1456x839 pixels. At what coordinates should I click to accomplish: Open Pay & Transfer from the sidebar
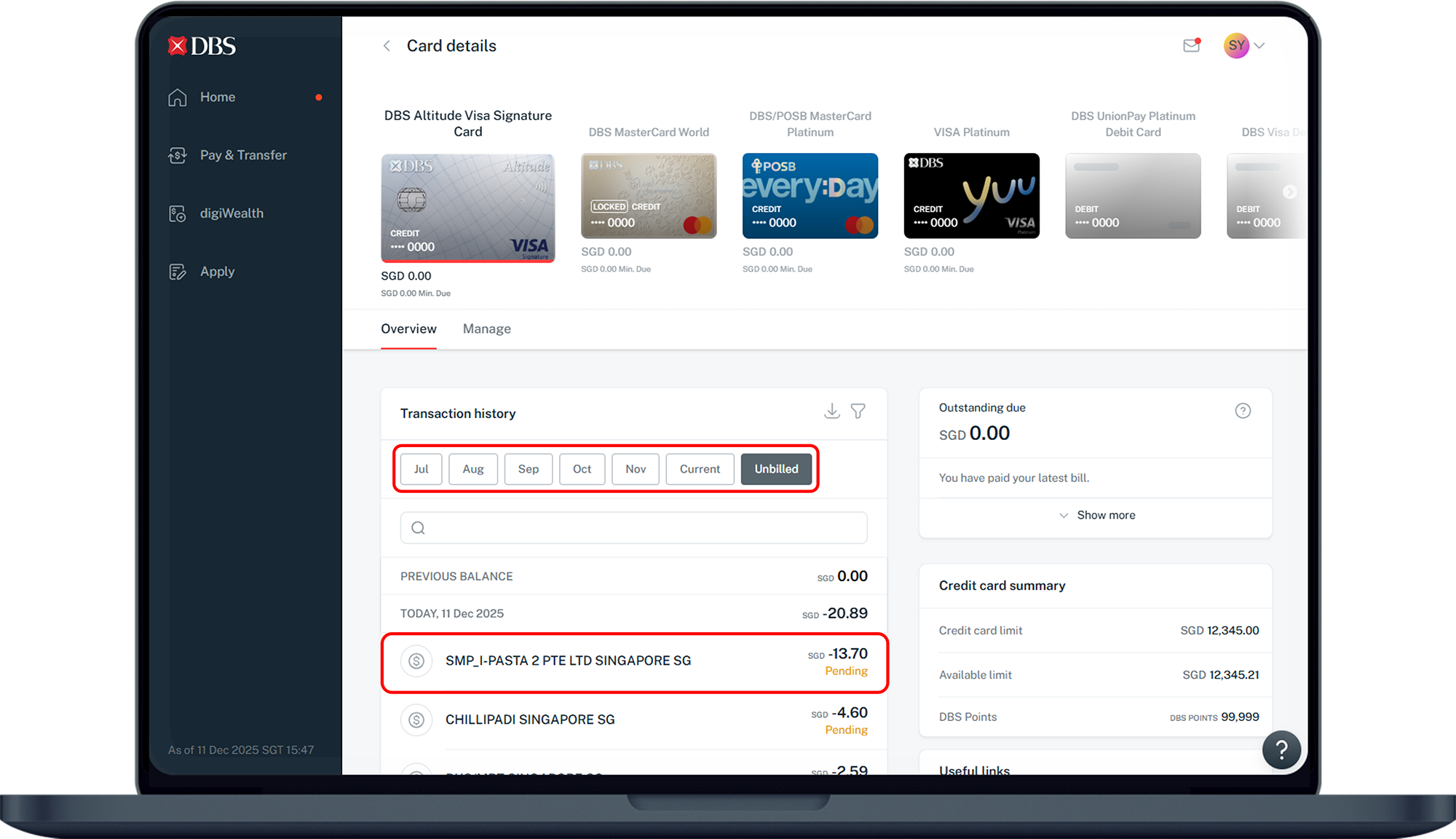177,154
